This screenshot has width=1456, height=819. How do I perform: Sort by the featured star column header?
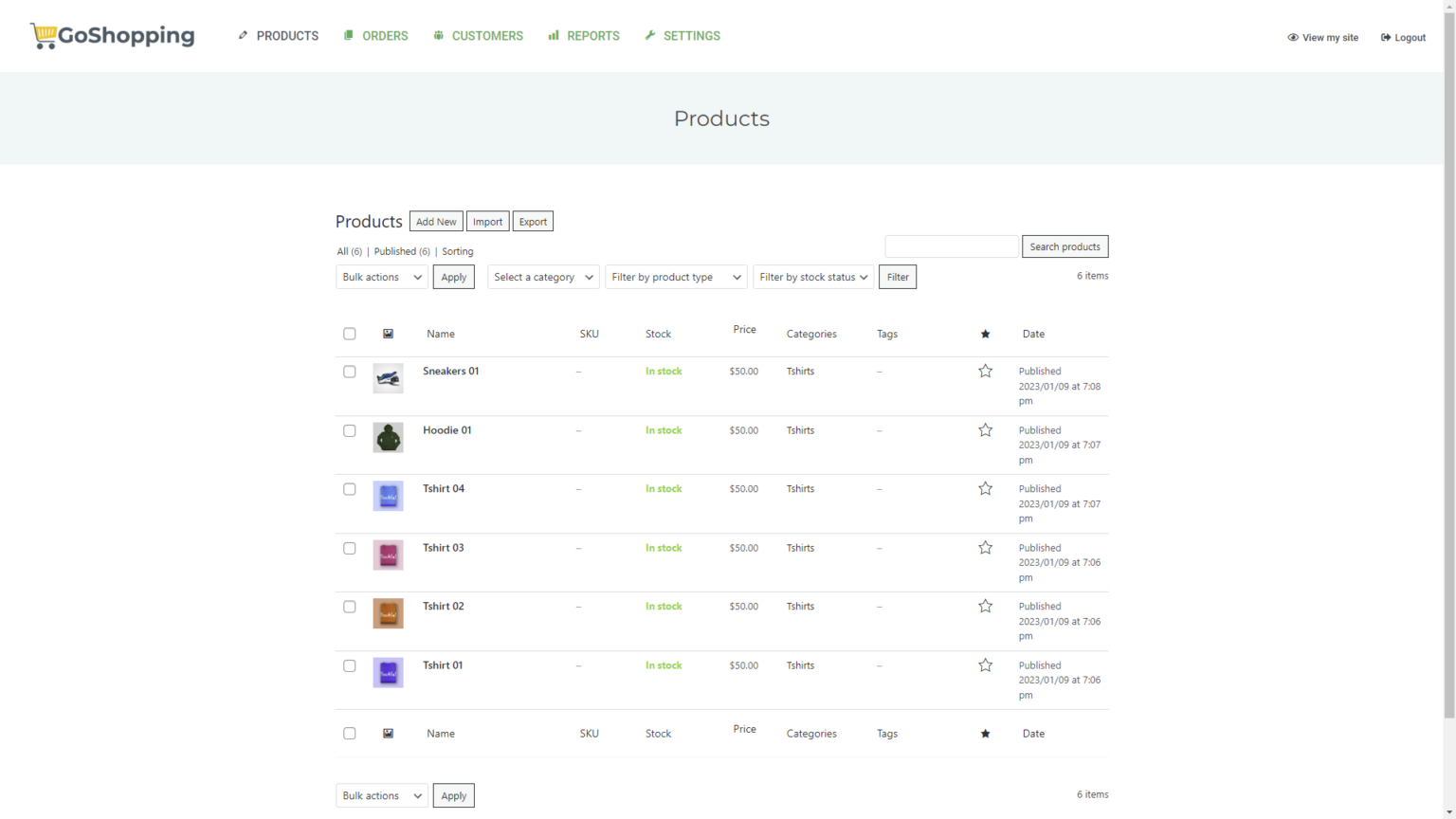(x=985, y=334)
